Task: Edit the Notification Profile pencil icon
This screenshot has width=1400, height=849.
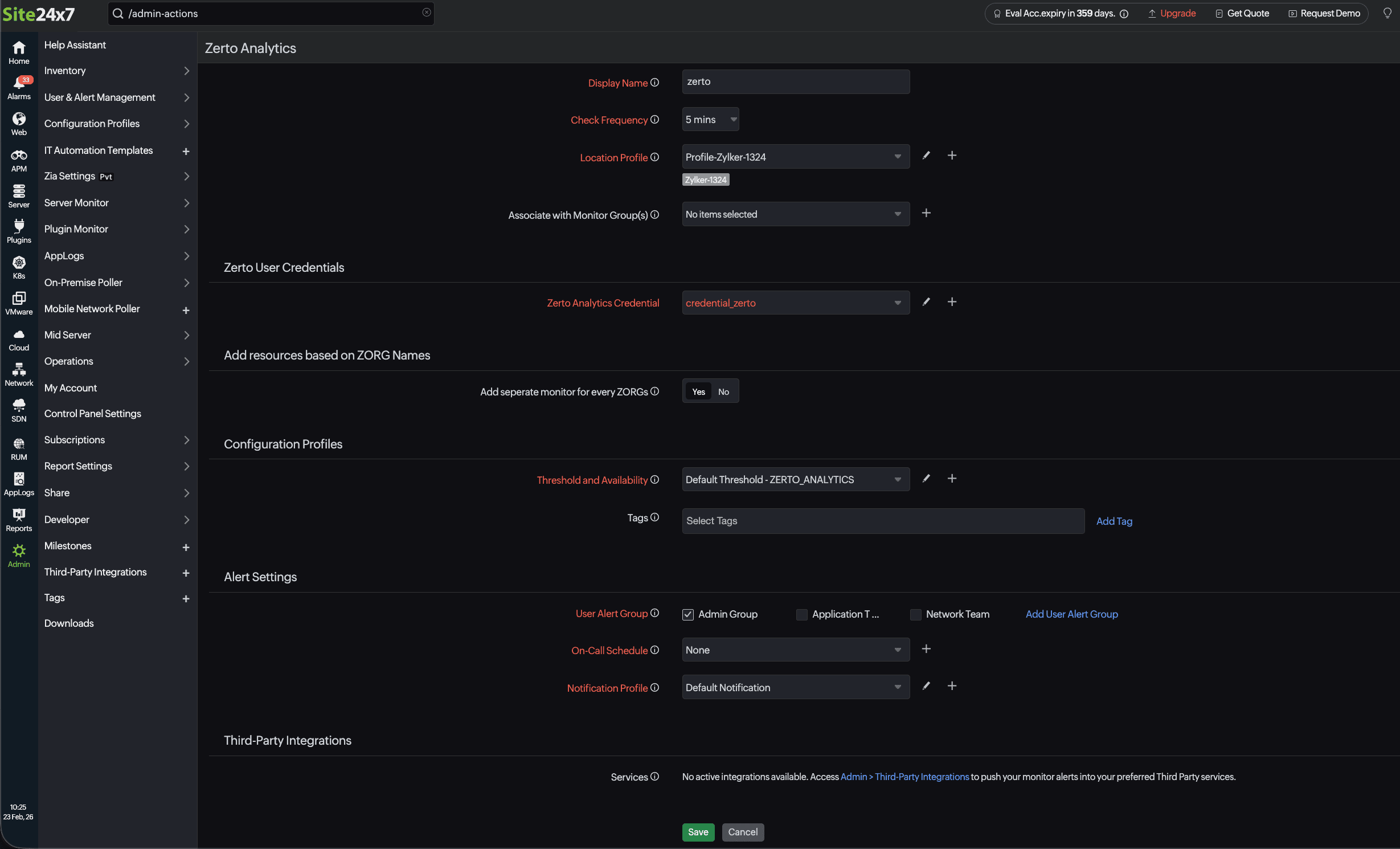Action: (x=926, y=686)
